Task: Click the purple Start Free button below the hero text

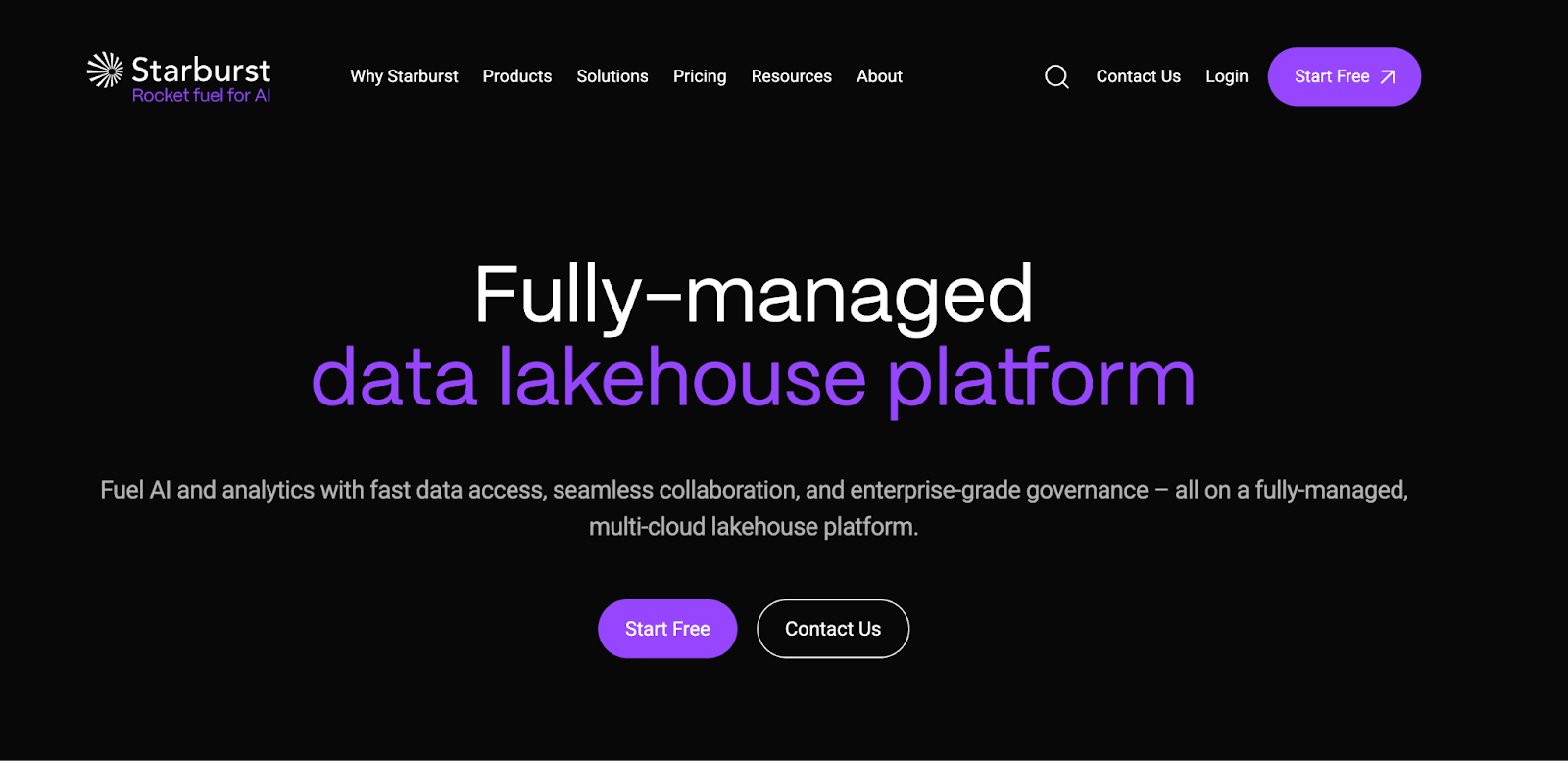Action: (x=667, y=629)
